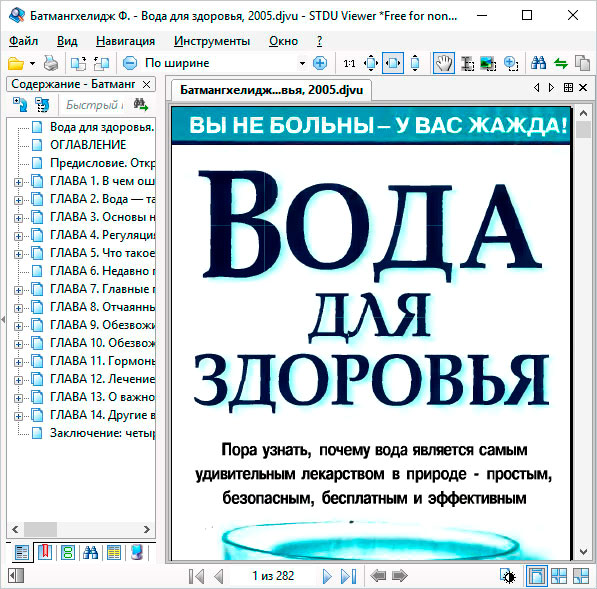Screen dimensions: 597x589
Task: Select the image selection tool
Action: point(488,63)
